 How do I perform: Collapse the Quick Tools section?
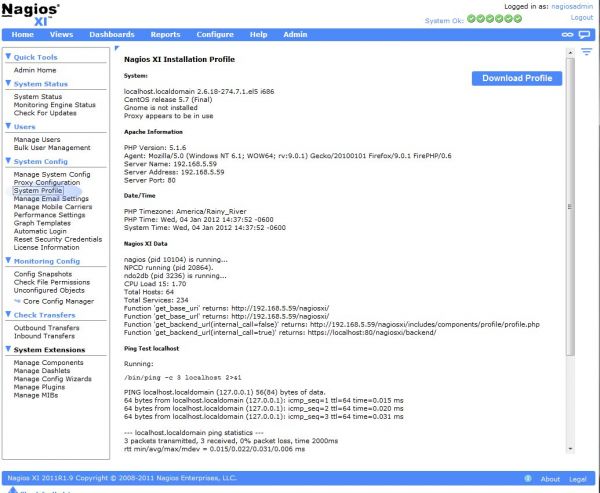tap(9, 57)
